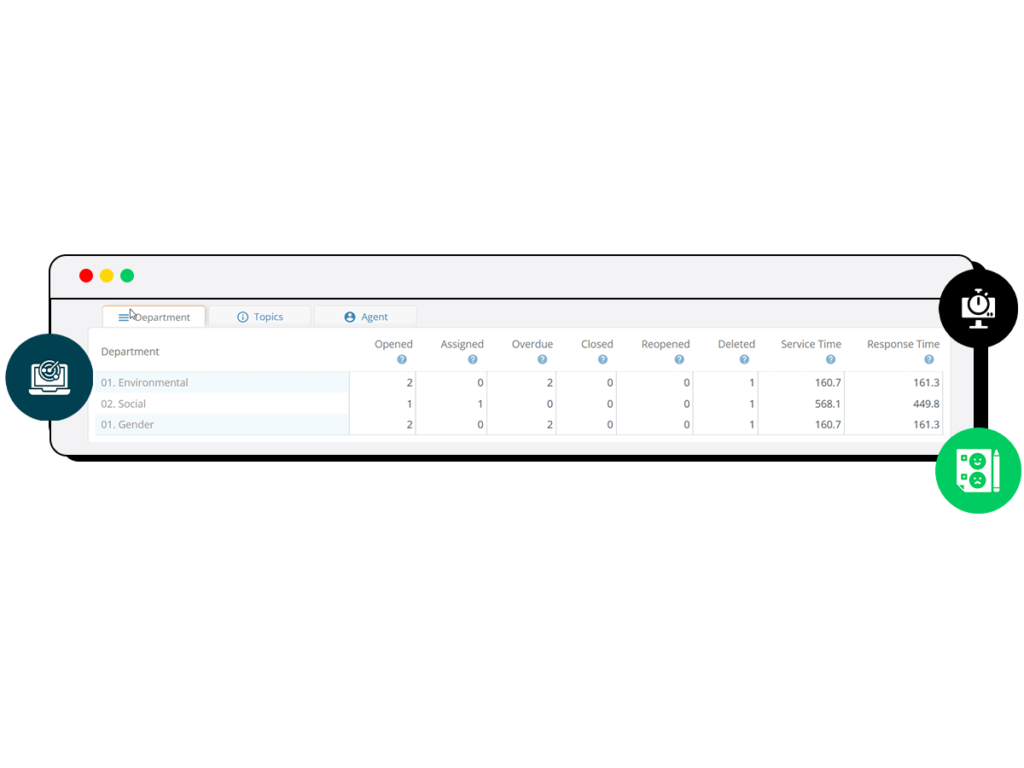Screen dimensions: 1024x768
Task: Click the help icon under Assigned
Action: (472, 359)
